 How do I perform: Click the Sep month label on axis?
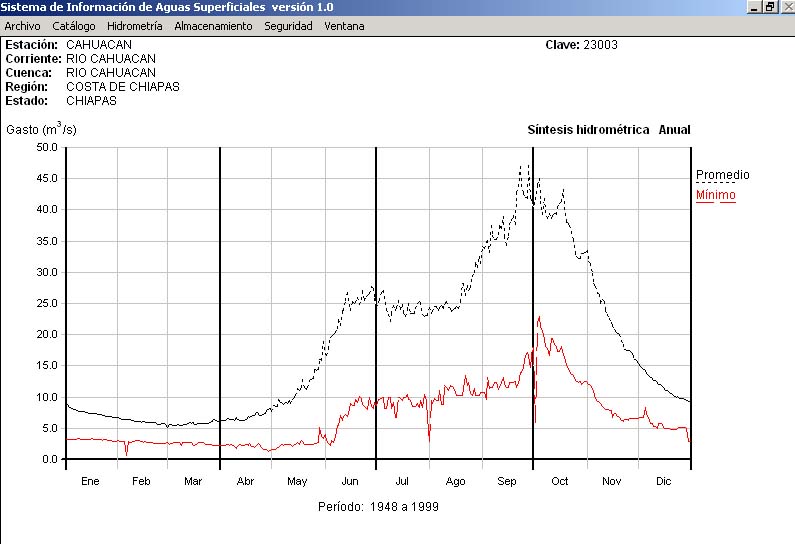(x=507, y=481)
